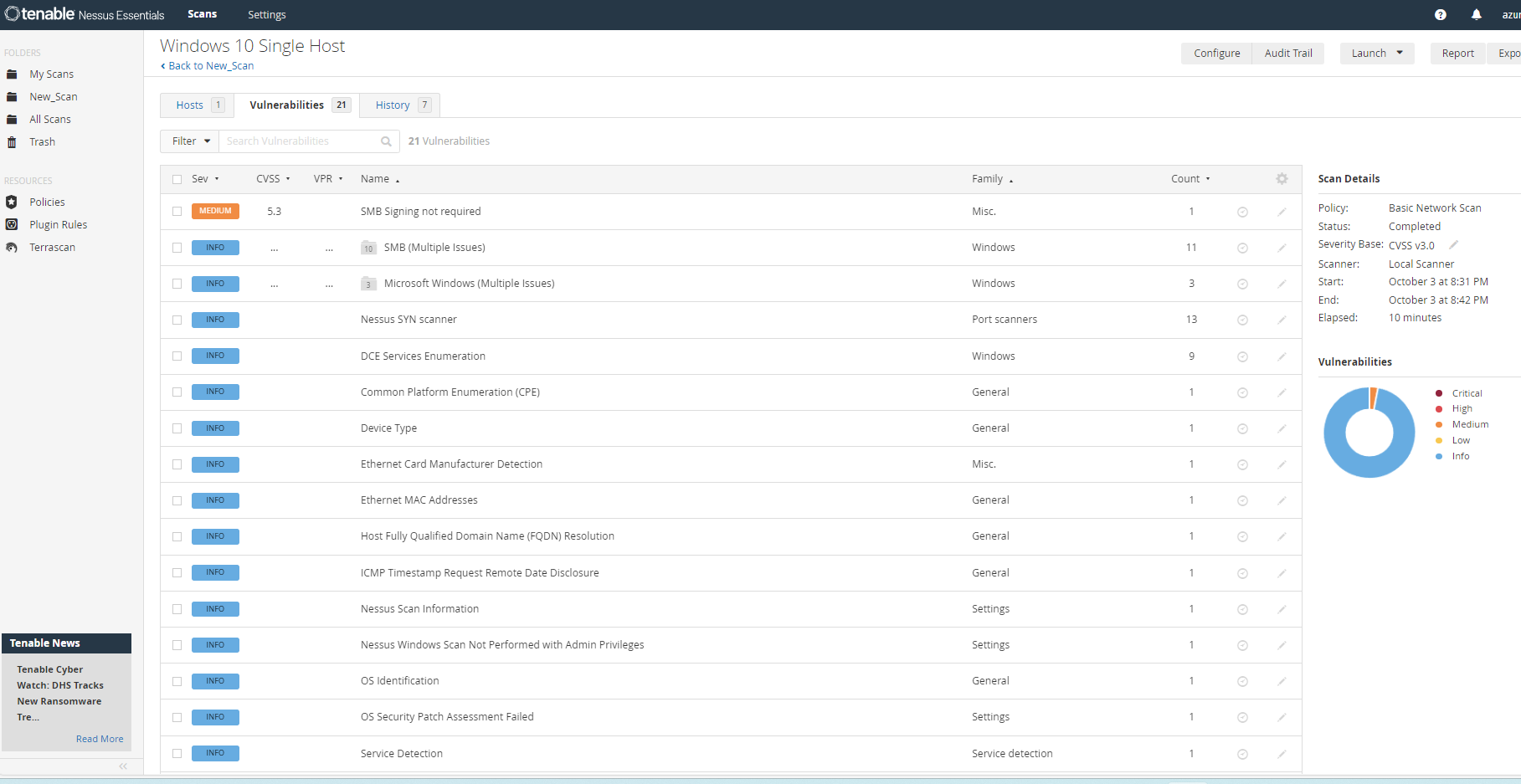This screenshot has width=1521, height=784.
Task: Click the Audit Trail button
Action: 1288,54
